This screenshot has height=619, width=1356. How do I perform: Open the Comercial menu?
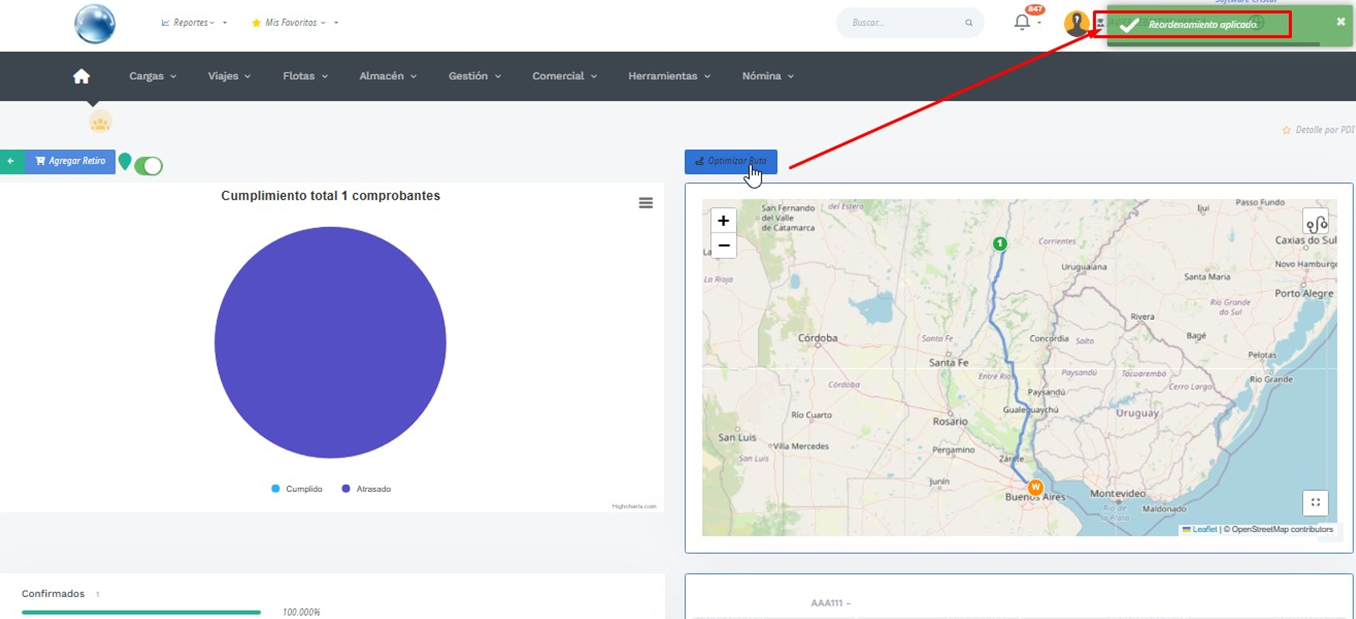pyautogui.click(x=564, y=76)
